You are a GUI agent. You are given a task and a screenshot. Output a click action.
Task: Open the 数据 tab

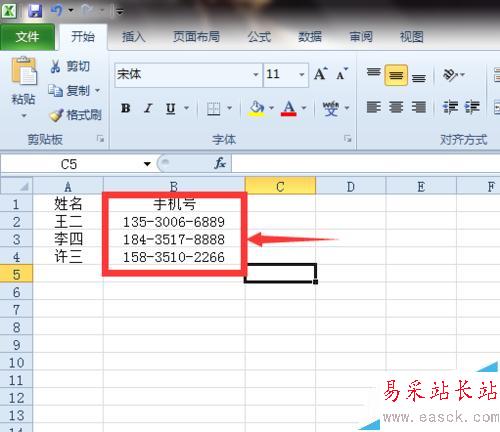click(310, 37)
